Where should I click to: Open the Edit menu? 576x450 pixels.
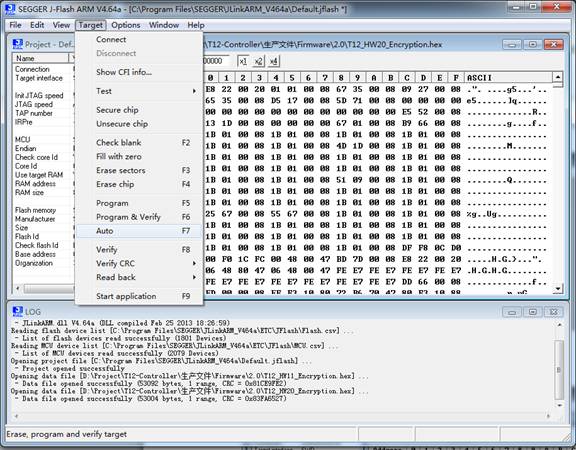coord(37,25)
